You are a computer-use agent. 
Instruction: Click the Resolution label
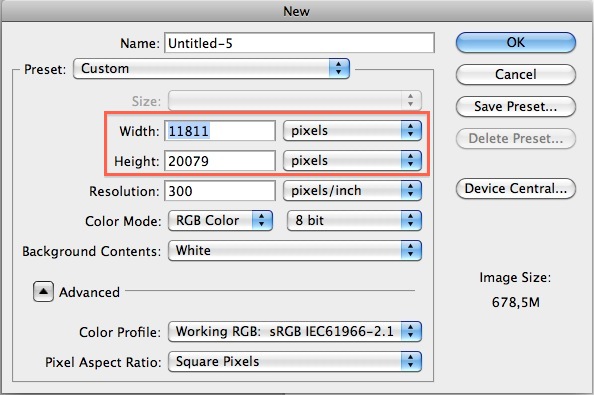pos(124,191)
